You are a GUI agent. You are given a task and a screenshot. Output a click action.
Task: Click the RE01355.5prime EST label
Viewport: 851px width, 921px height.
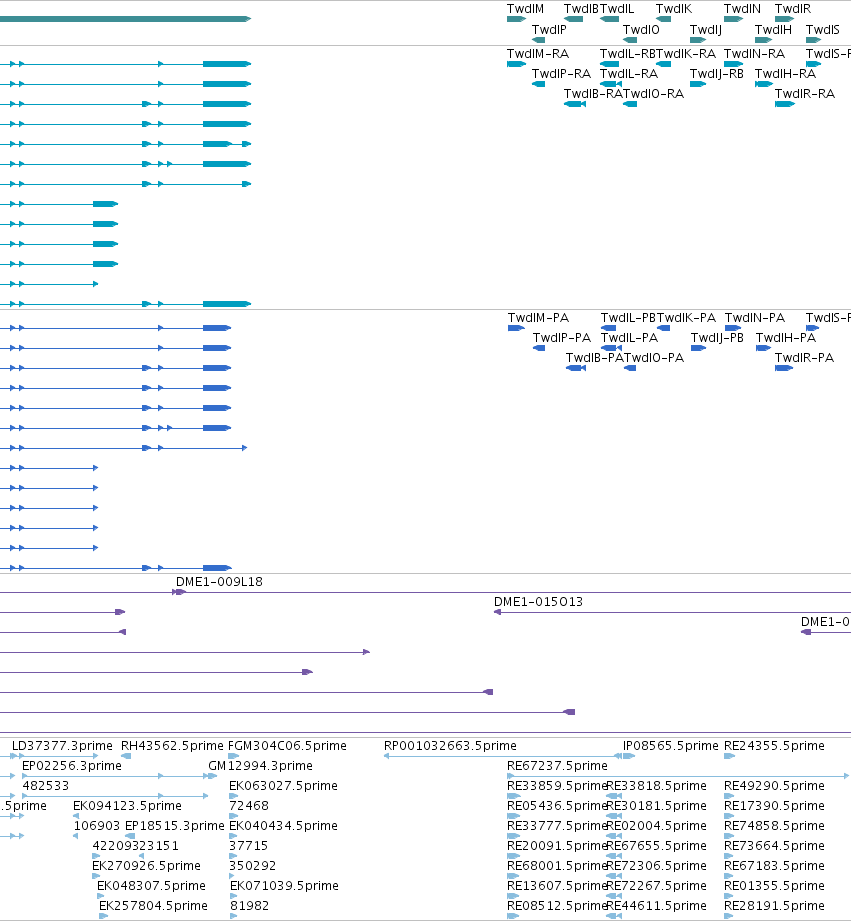(774, 885)
